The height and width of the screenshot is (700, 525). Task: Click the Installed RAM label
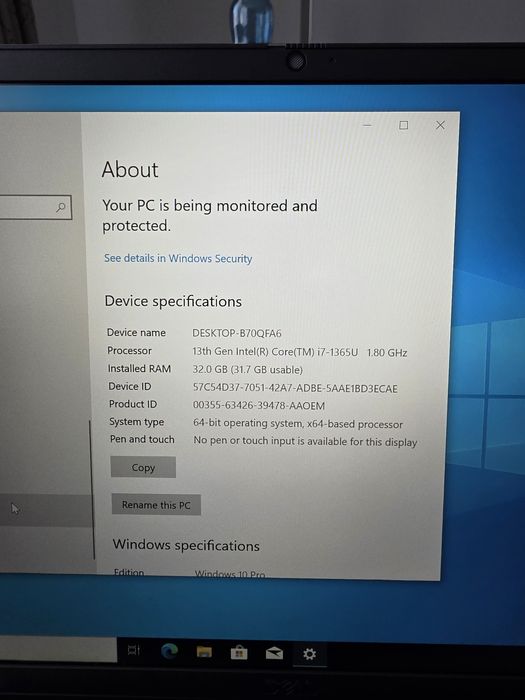point(139,369)
